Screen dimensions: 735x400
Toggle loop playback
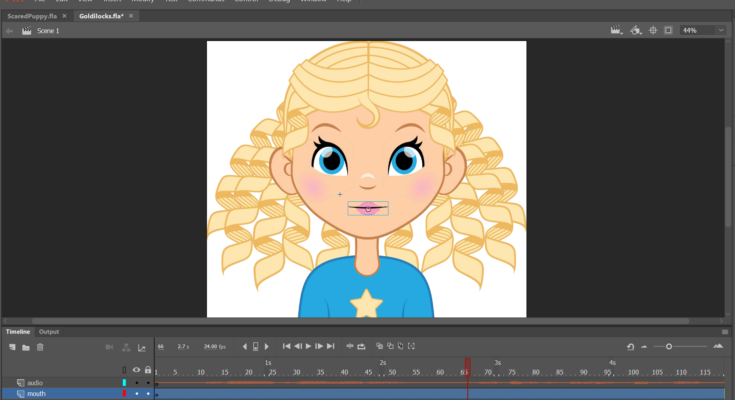click(x=361, y=346)
